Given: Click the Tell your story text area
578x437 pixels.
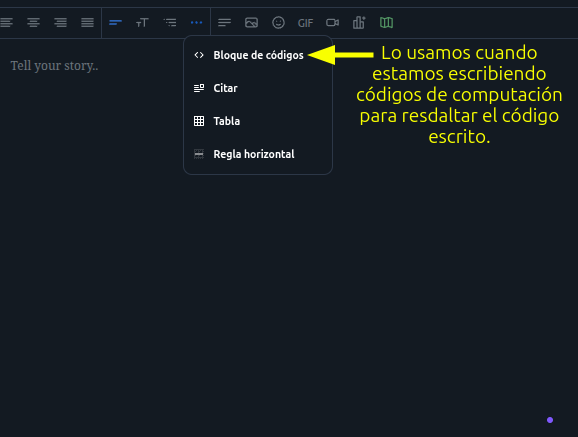Looking at the screenshot, I should click(54, 66).
